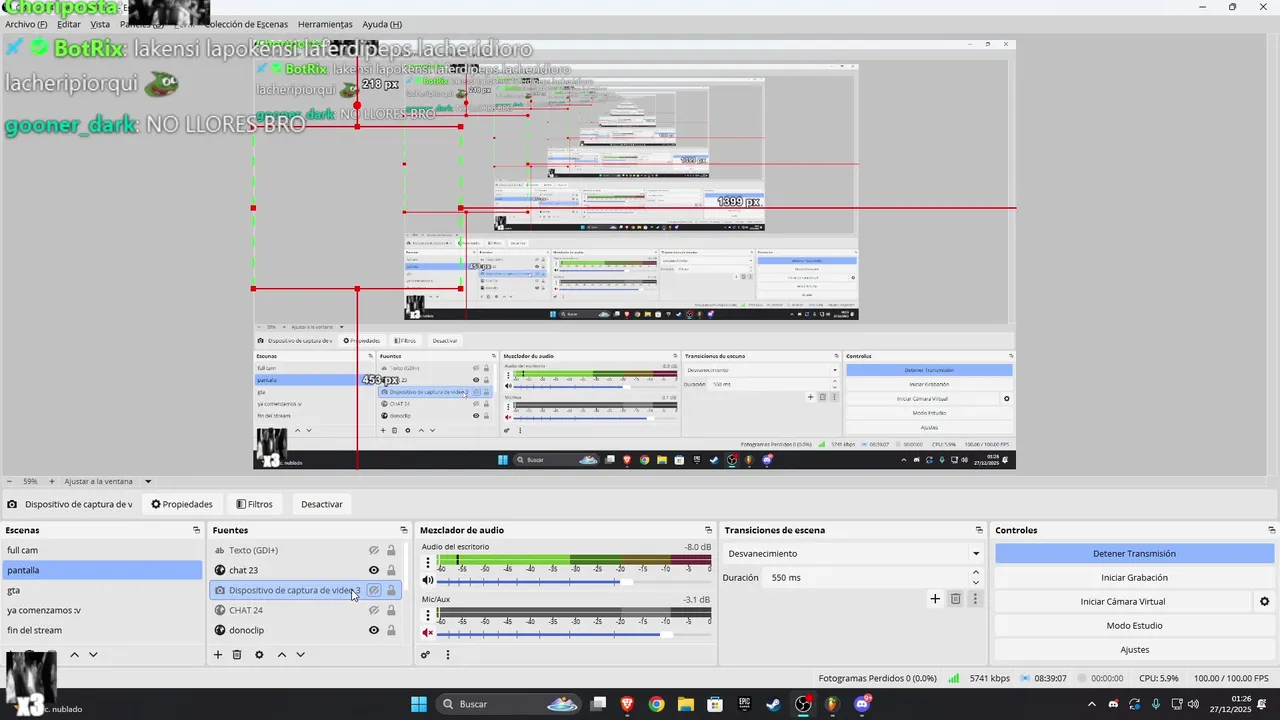Zoom in preview with plus icon
1280x720 pixels.
tap(53, 481)
